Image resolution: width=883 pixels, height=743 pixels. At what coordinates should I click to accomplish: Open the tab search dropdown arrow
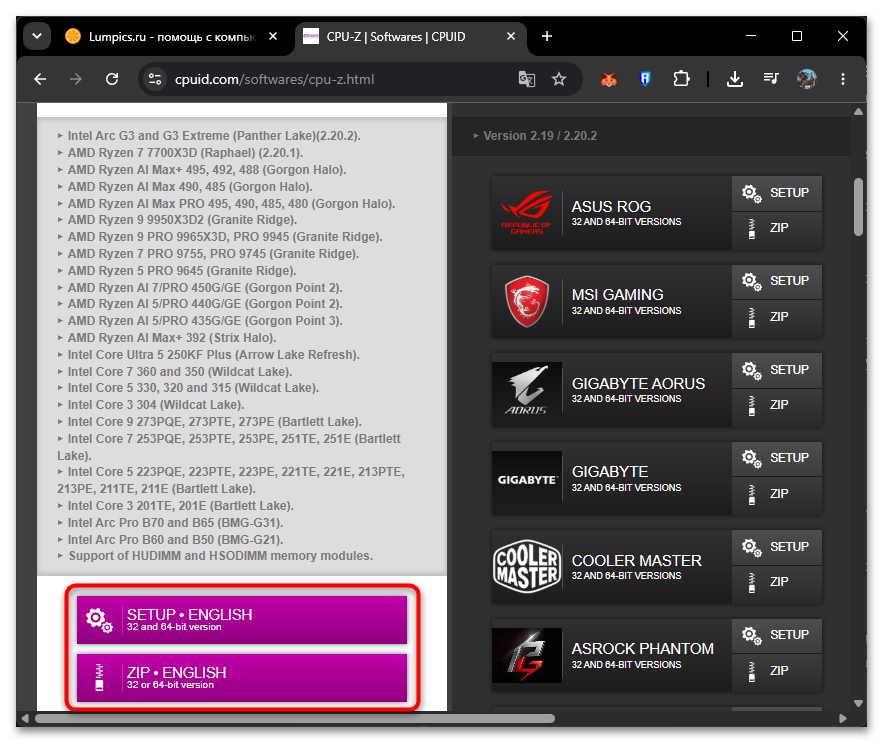pyautogui.click(x=37, y=37)
